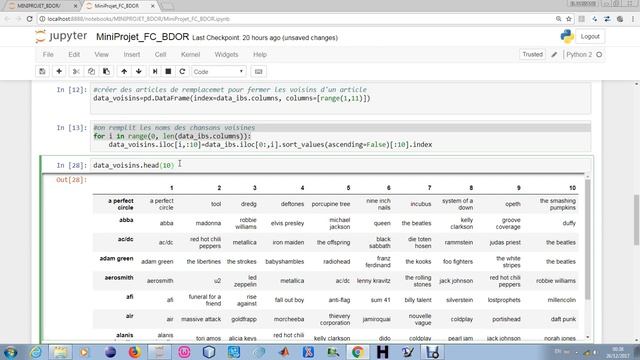Open Chrome menu three-dots icon
The width and height of the screenshot is (640, 360).
pyautogui.click(x=633, y=19)
